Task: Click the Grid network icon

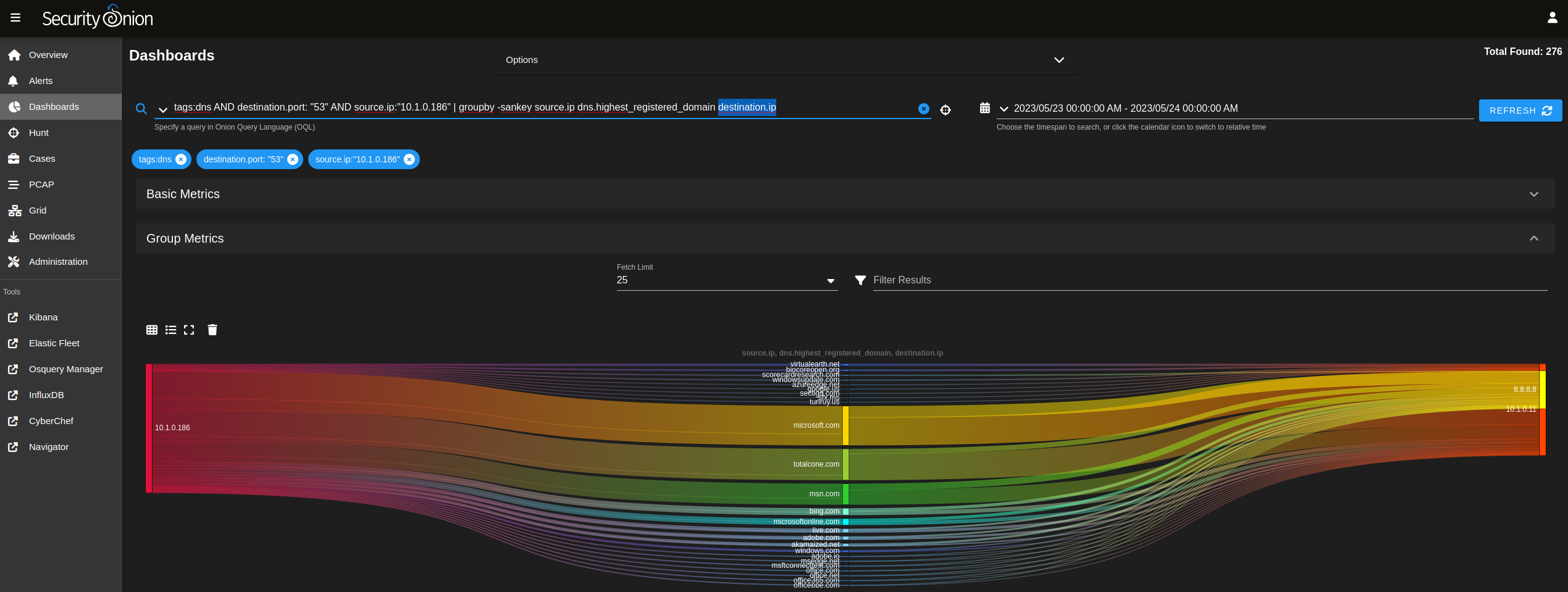Action: [14, 211]
